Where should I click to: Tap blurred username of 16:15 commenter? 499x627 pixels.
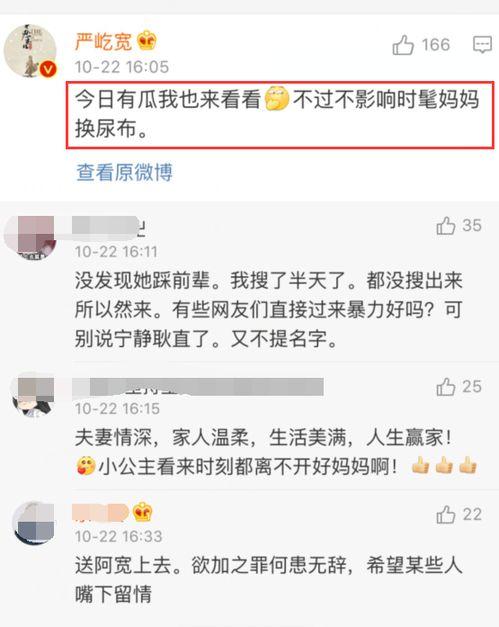[x=198, y=387]
